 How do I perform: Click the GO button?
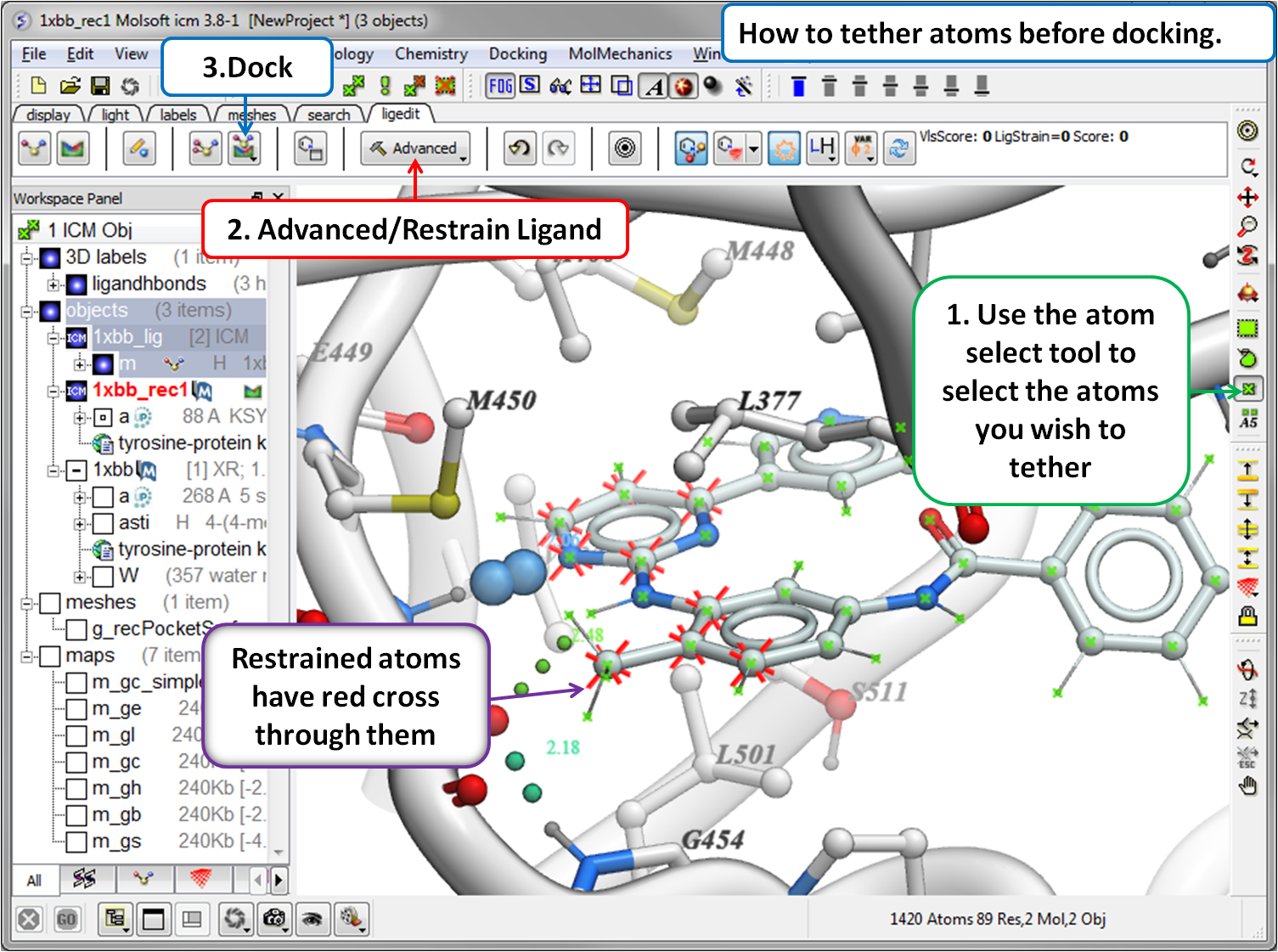tap(66, 919)
